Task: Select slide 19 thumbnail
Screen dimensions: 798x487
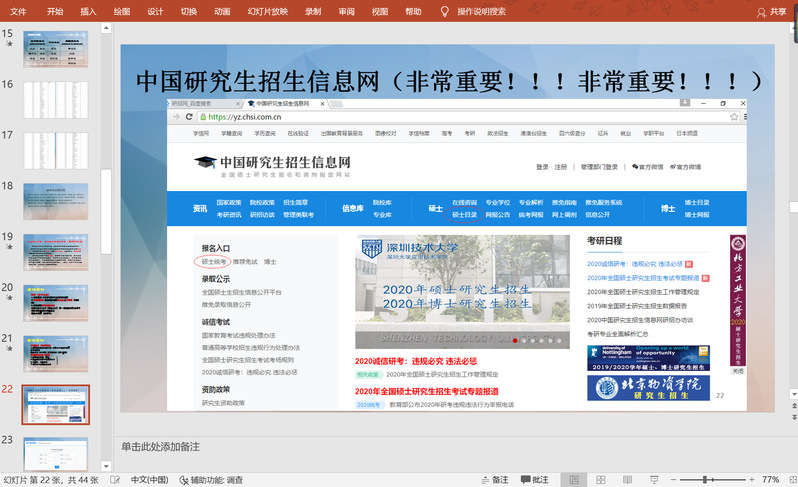Action: (56, 253)
